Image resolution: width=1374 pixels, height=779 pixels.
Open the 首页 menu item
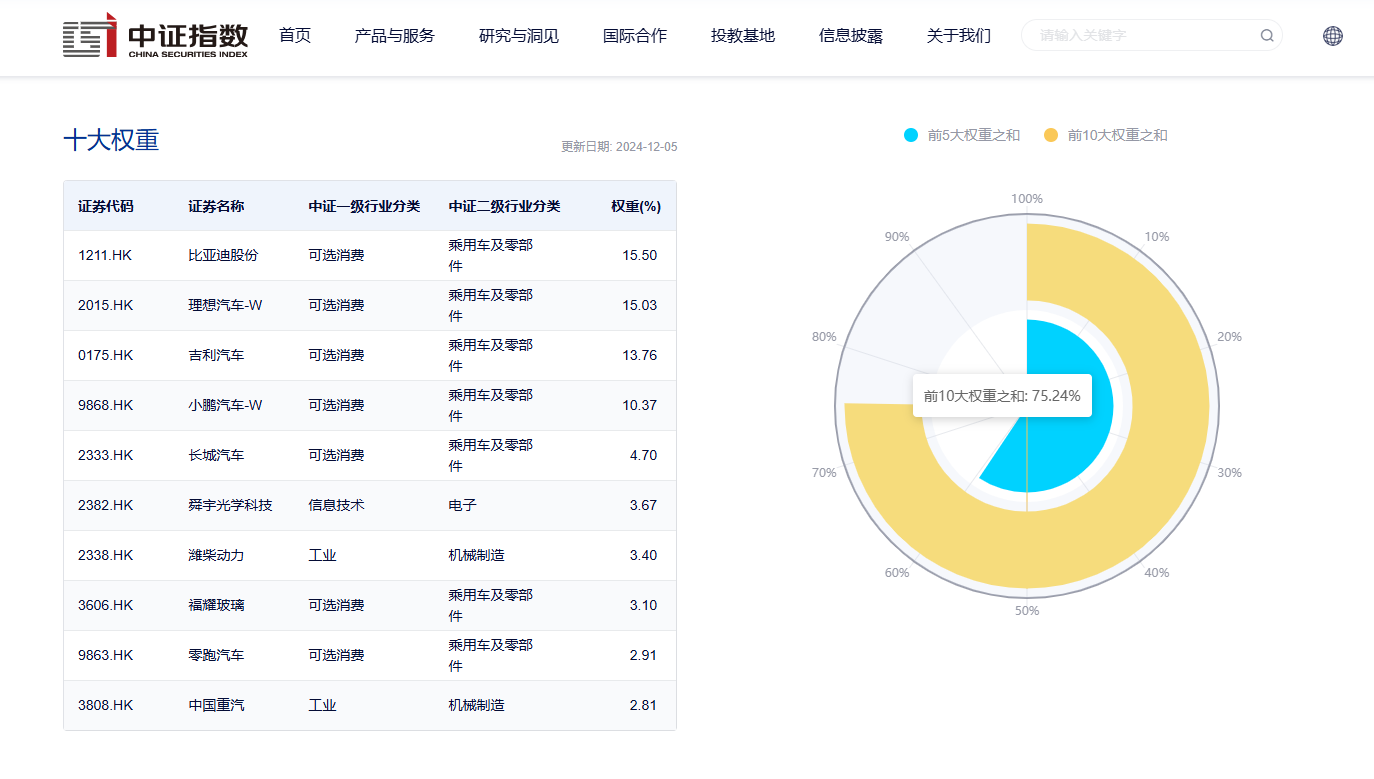(x=295, y=36)
